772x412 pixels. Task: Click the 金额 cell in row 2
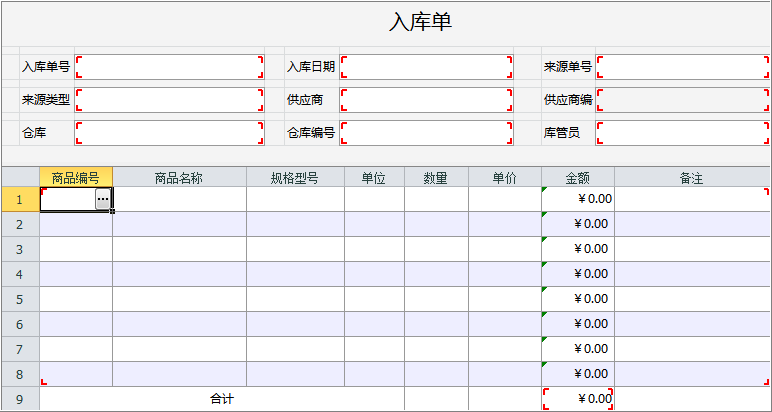(578, 224)
